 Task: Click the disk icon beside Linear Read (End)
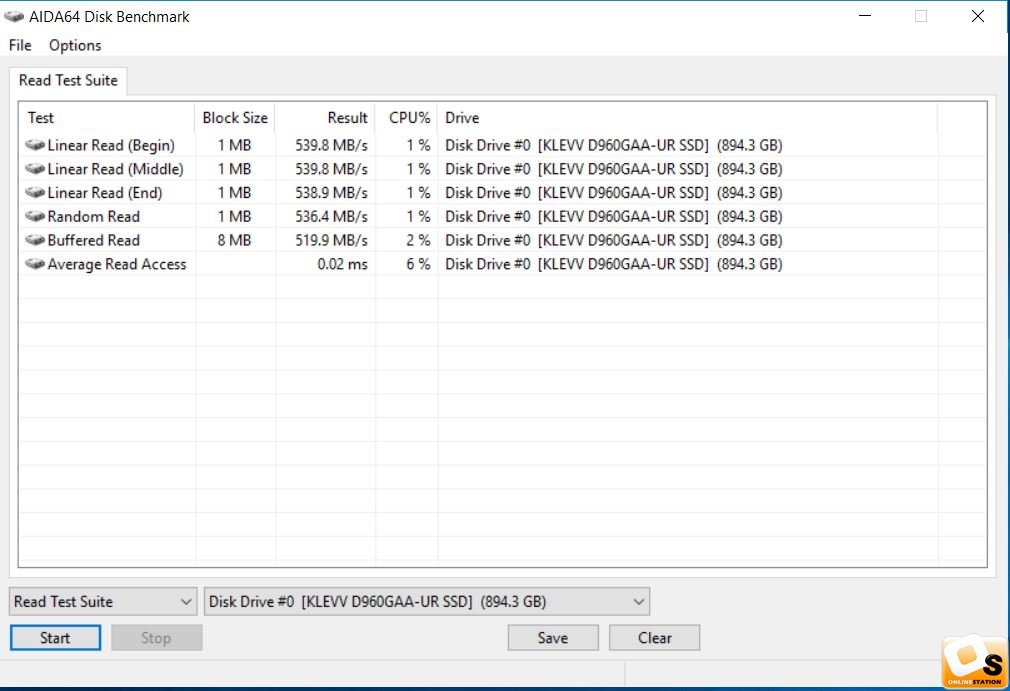35,193
